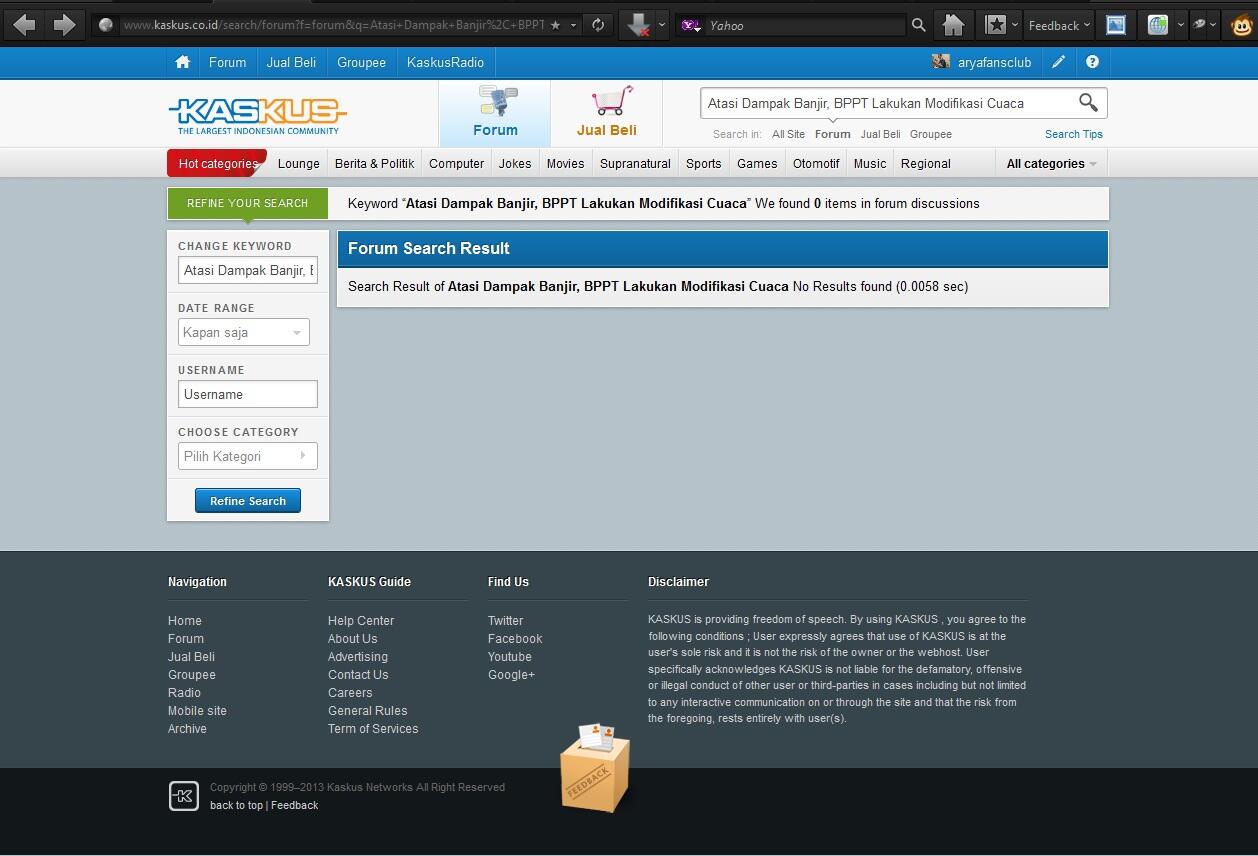This screenshot has height=856, width=1258.
Task: Open the Music category
Action: [x=869, y=164]
